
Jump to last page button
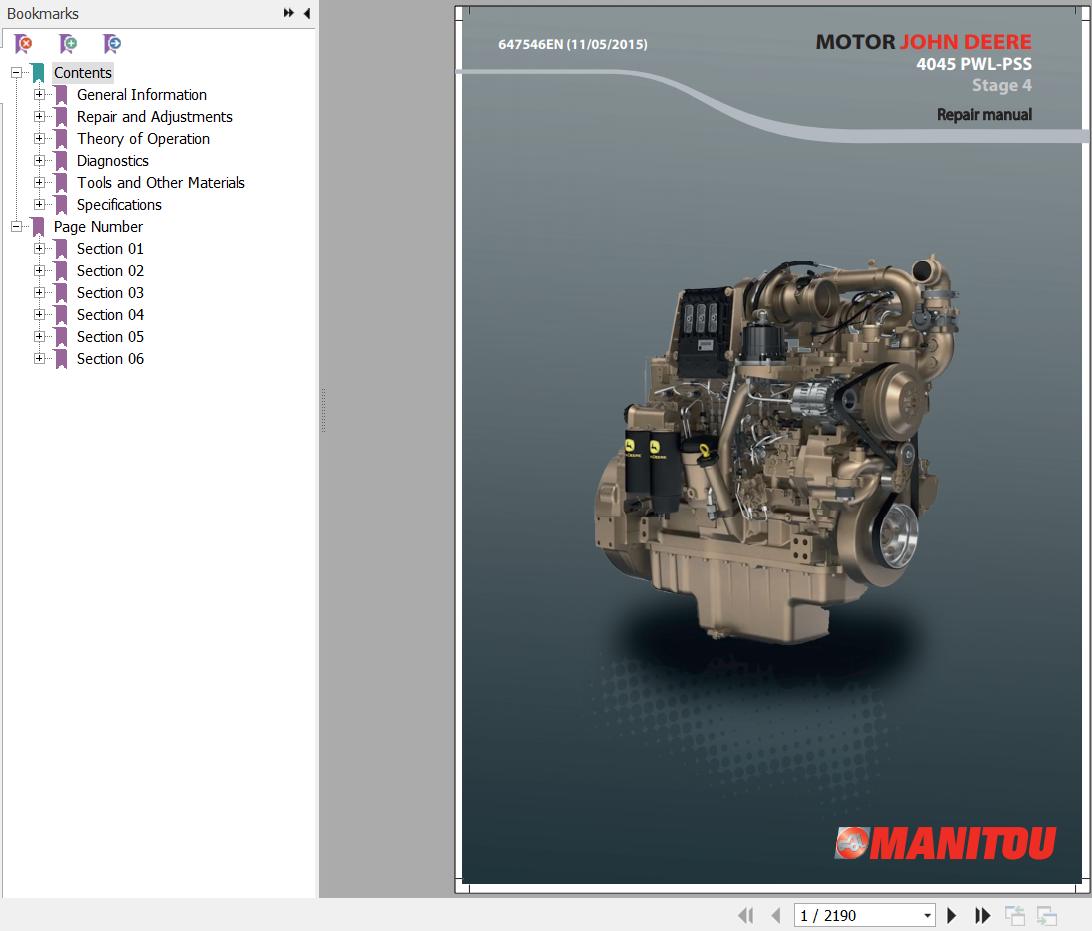pyautogui.click(x=982, y=915)
